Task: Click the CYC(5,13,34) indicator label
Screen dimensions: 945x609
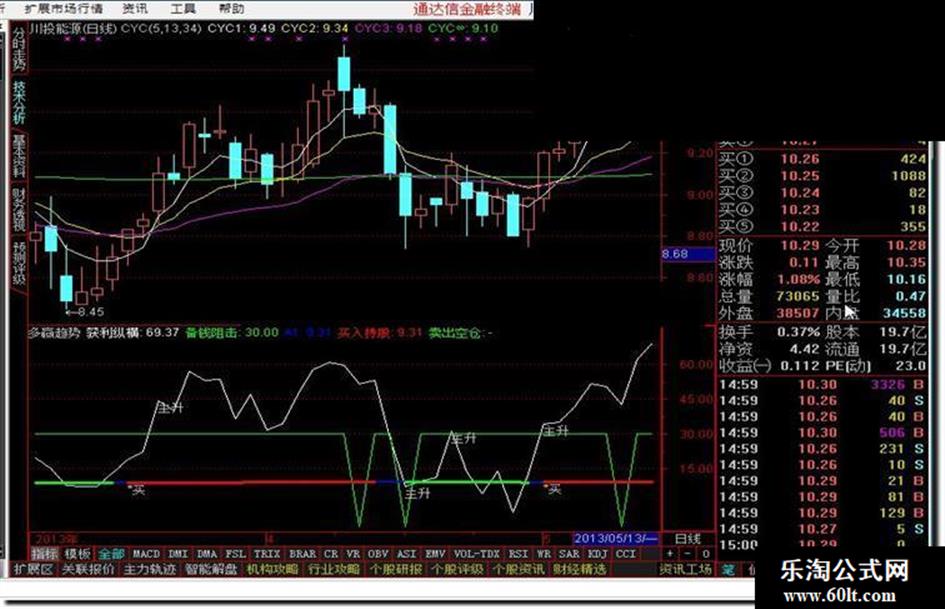Action: click(161, 28)
